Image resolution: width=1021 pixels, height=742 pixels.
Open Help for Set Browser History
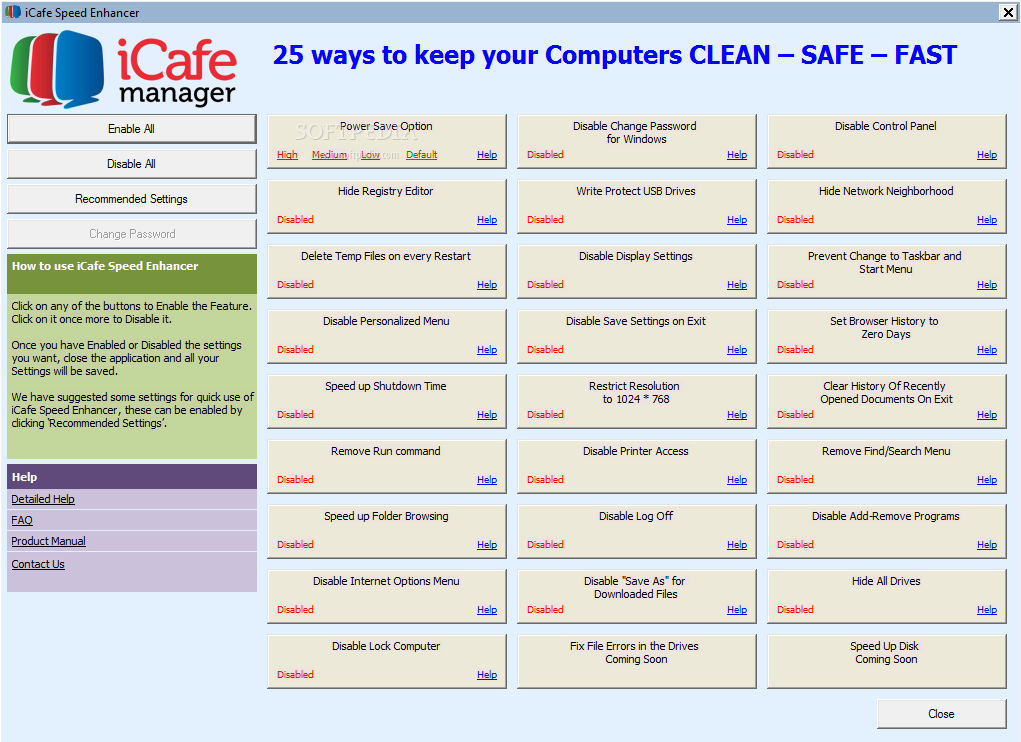point(987,350)
